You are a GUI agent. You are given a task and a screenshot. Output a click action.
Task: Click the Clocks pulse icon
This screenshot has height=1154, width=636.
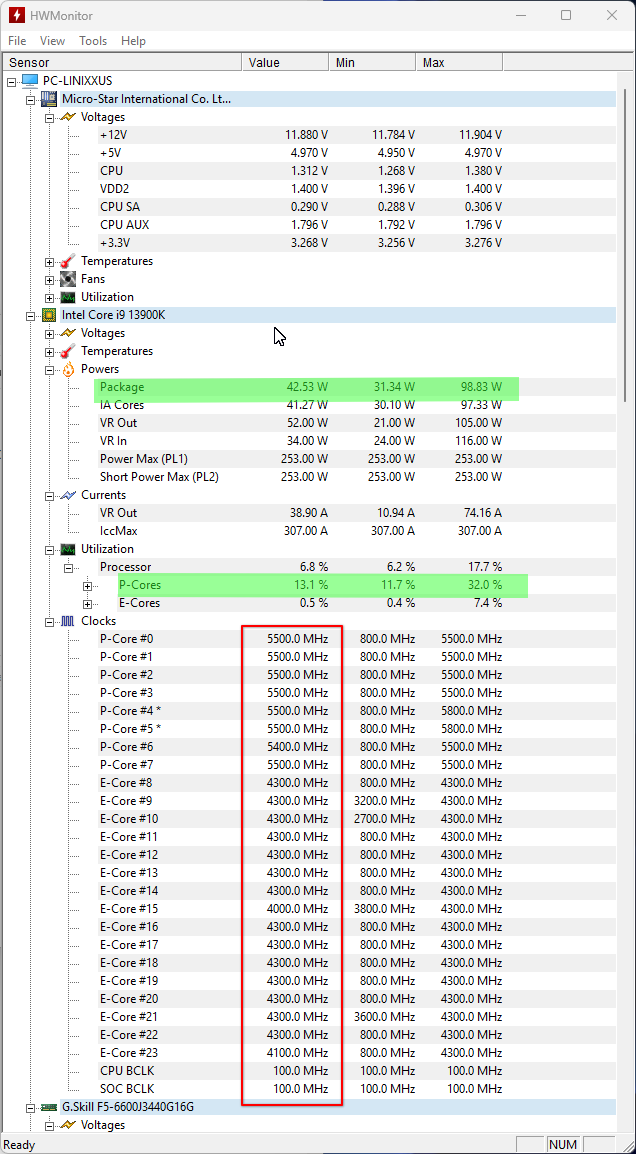point(68,620)
